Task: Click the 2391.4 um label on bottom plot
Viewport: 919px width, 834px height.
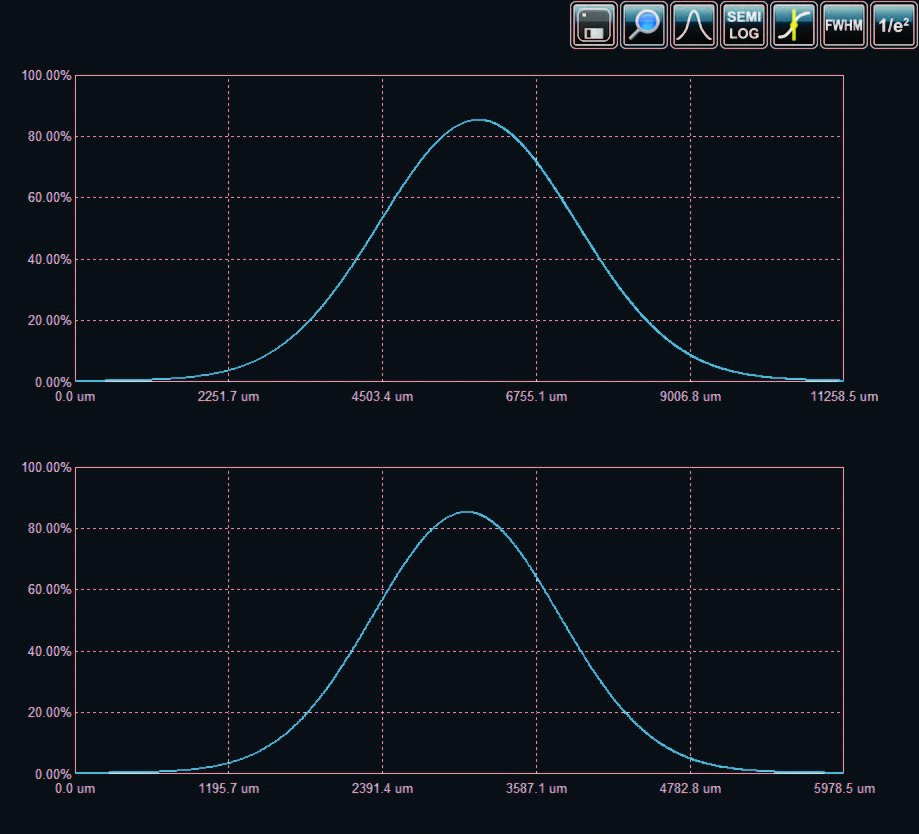Action: [382, 789]
